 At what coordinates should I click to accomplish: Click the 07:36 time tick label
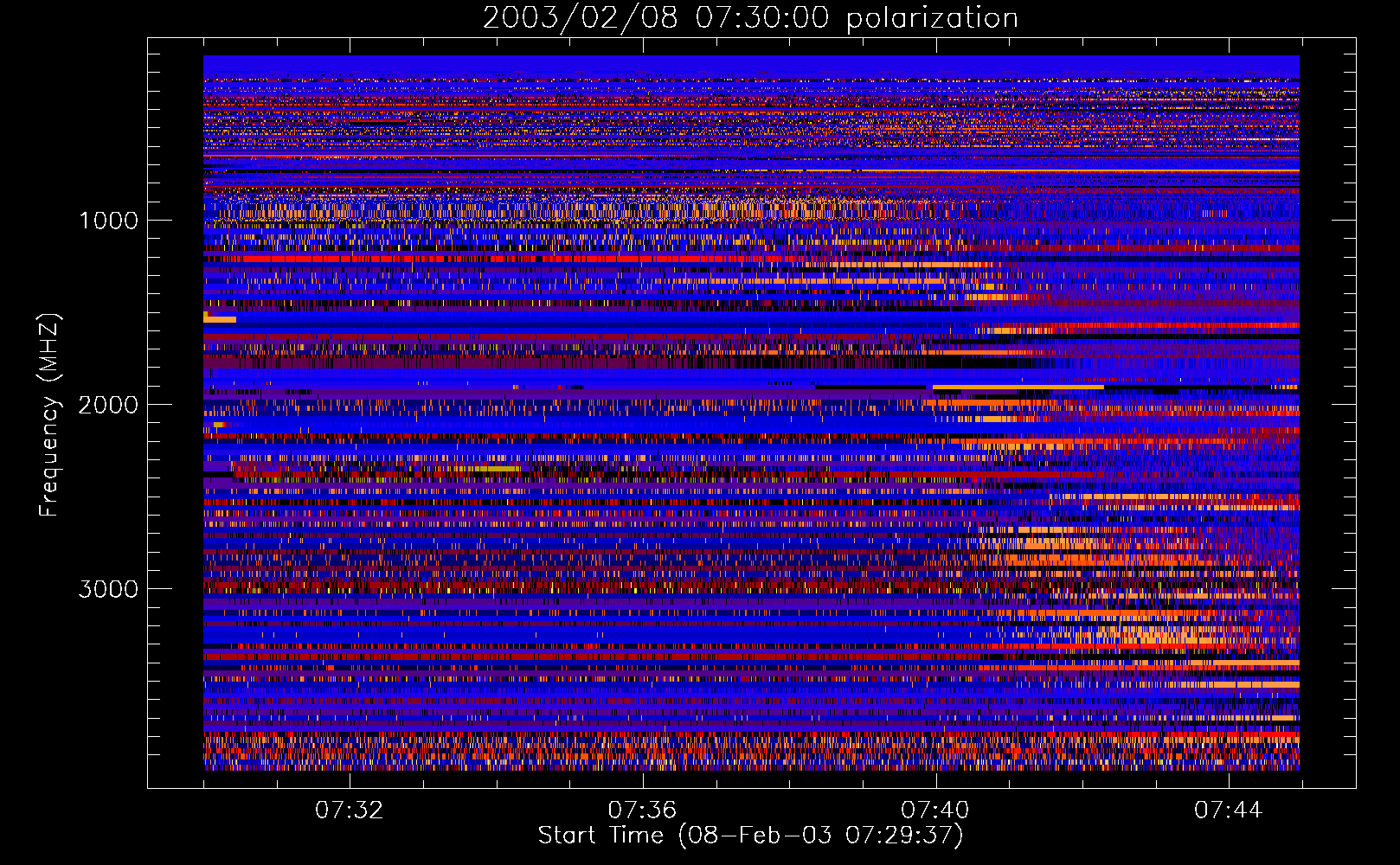pos(642,811)
